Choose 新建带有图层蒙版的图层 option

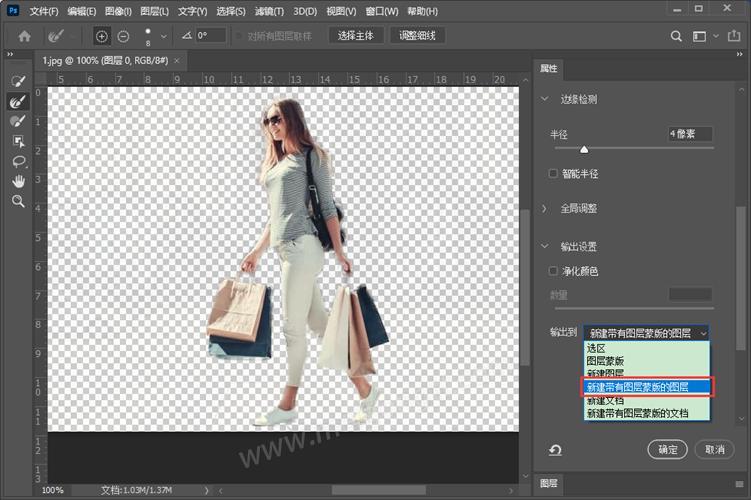point(646,386)
